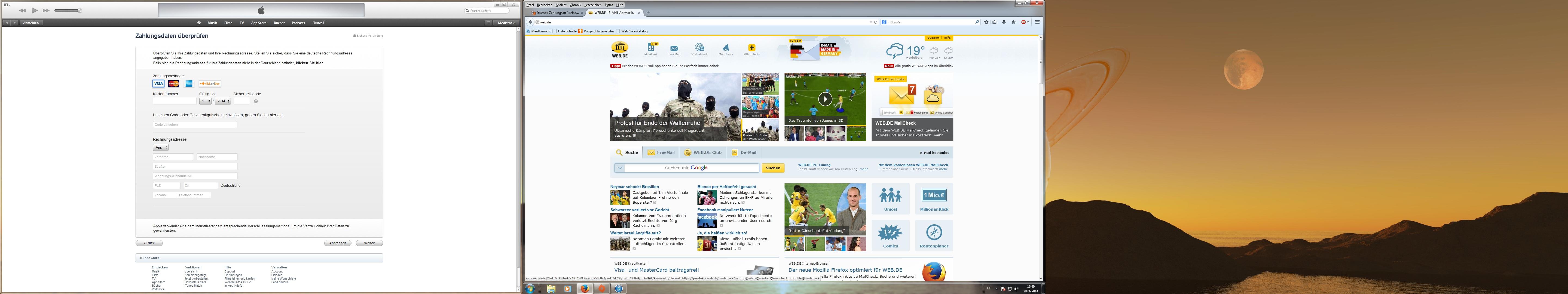
Task: Open the App Store tab in iTunes
Action: (259, 23)
